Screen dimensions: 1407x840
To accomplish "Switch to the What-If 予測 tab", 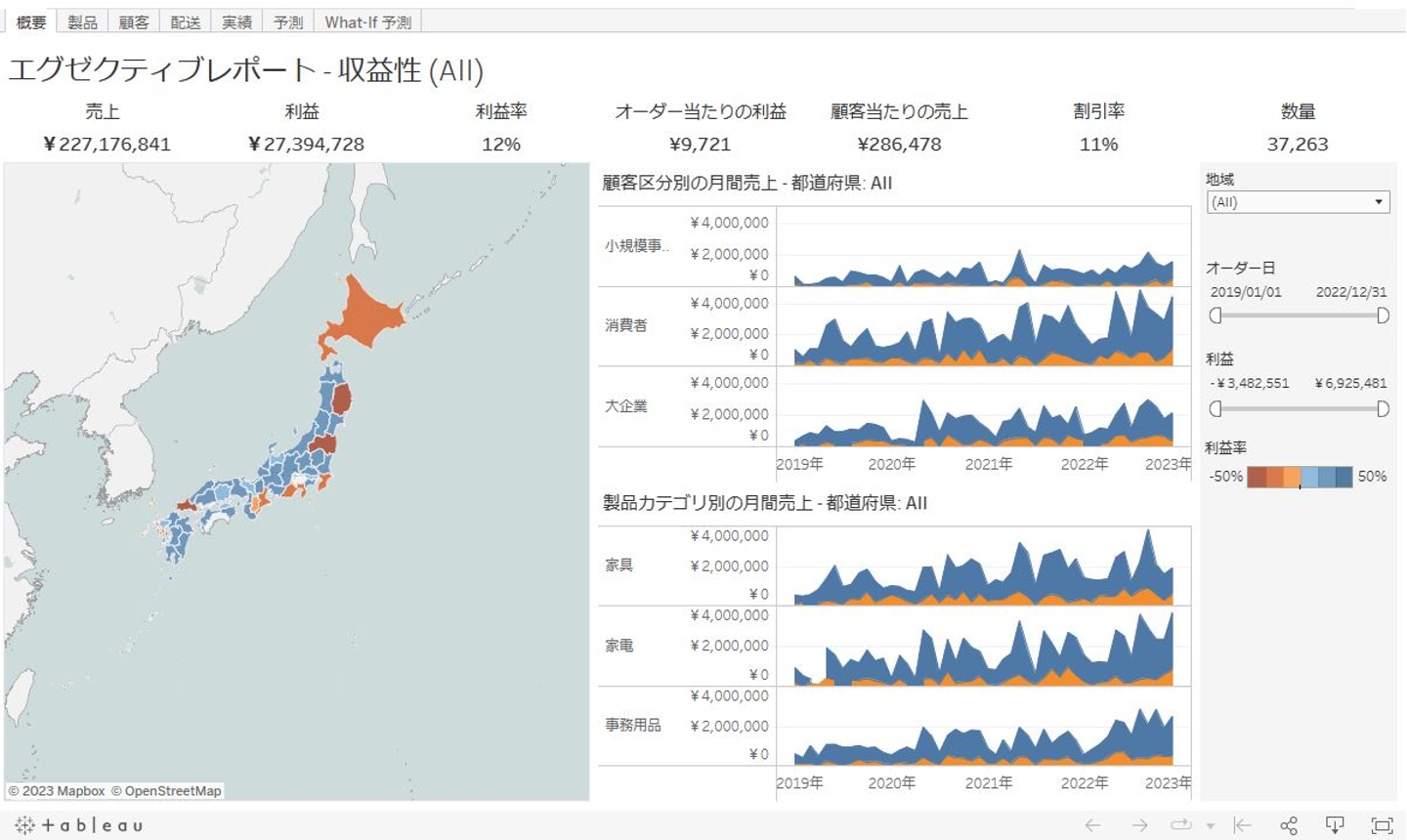I will coord(367,21).
